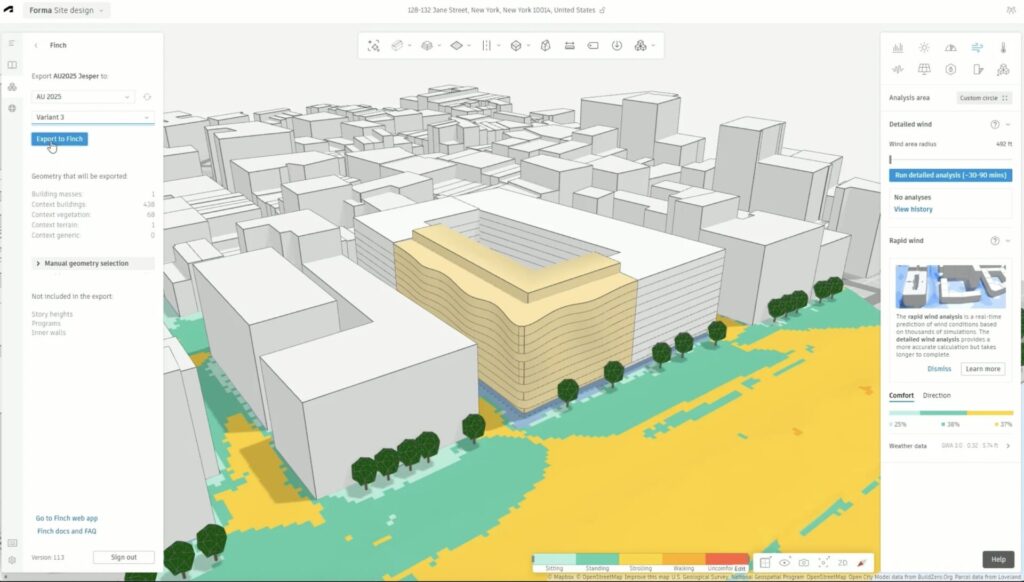Click Run detailed analysis
Screen dimensions: 1024x582
click(950, 175)
